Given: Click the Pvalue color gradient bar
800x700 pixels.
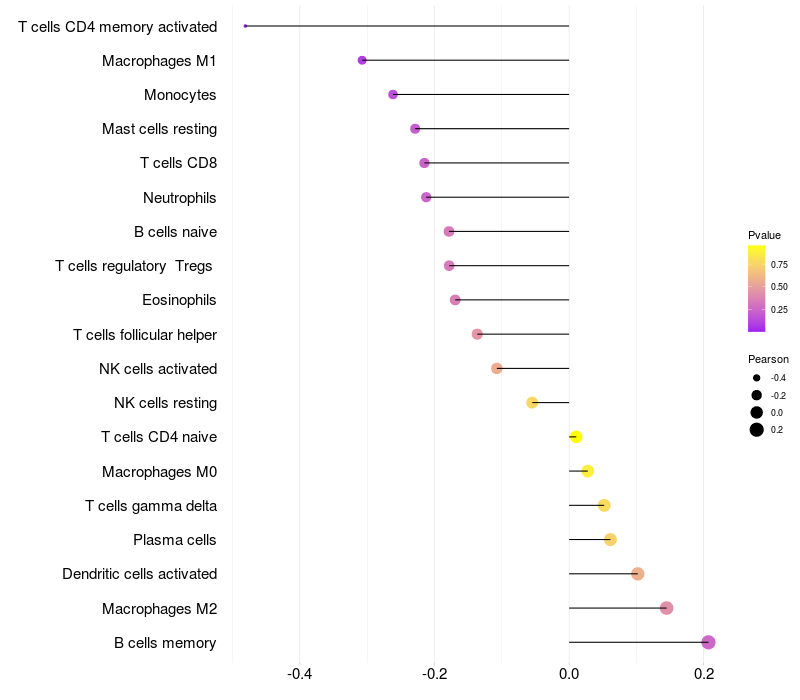Looking at the screenshot, I should click(757, 288).
